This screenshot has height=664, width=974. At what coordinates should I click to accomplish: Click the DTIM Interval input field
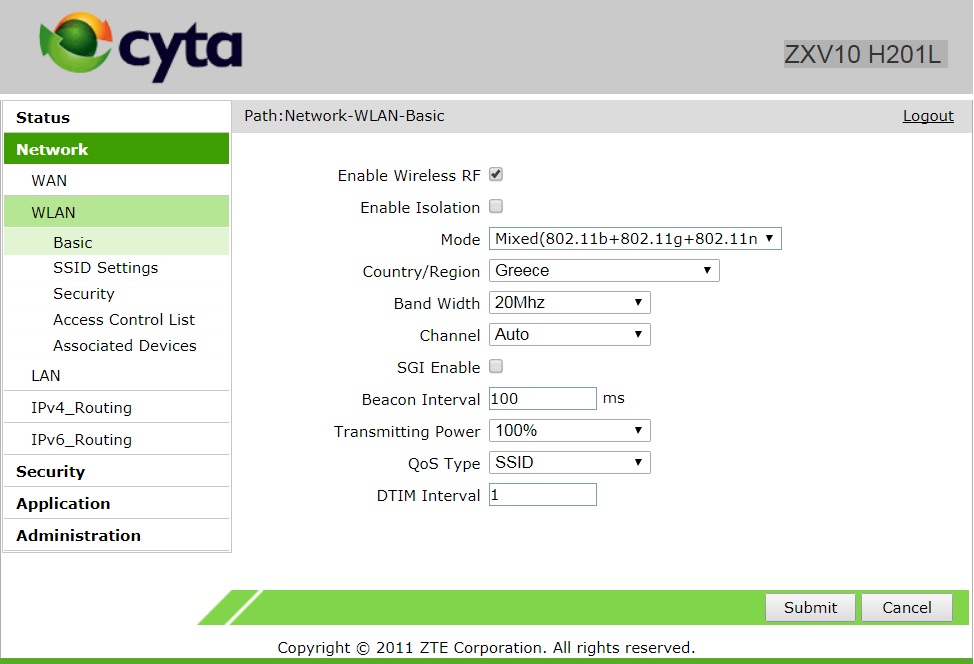click(542, 495)
